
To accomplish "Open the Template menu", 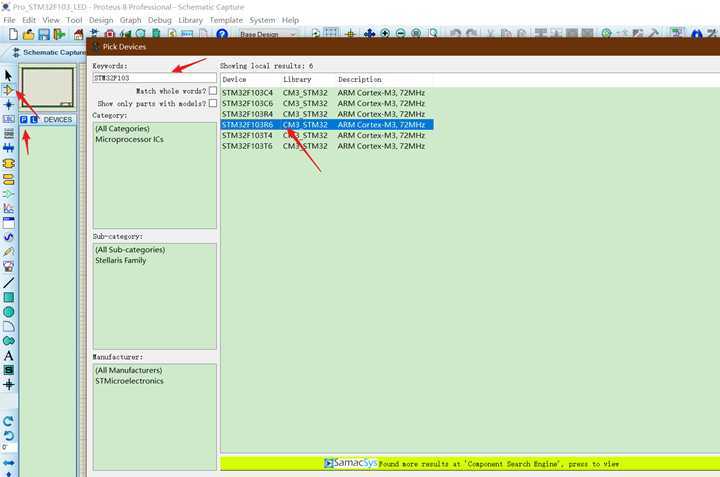I will click(x=226, y=20).
